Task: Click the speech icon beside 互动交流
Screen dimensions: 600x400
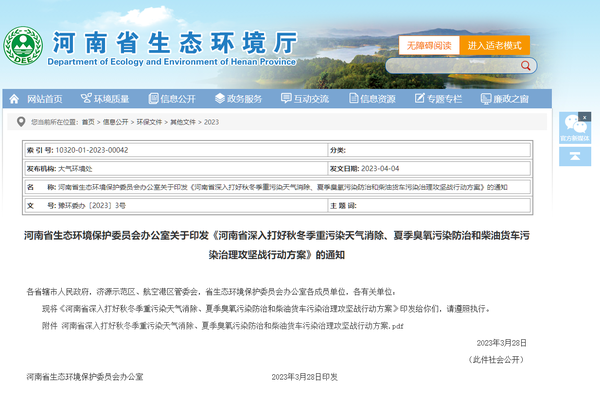Action: click(x=285, y=99)
